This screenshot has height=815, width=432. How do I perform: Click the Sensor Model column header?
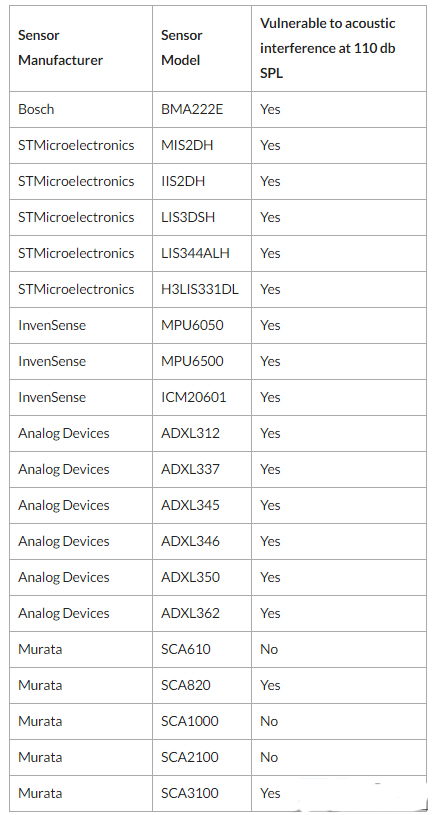click(181, 48)
